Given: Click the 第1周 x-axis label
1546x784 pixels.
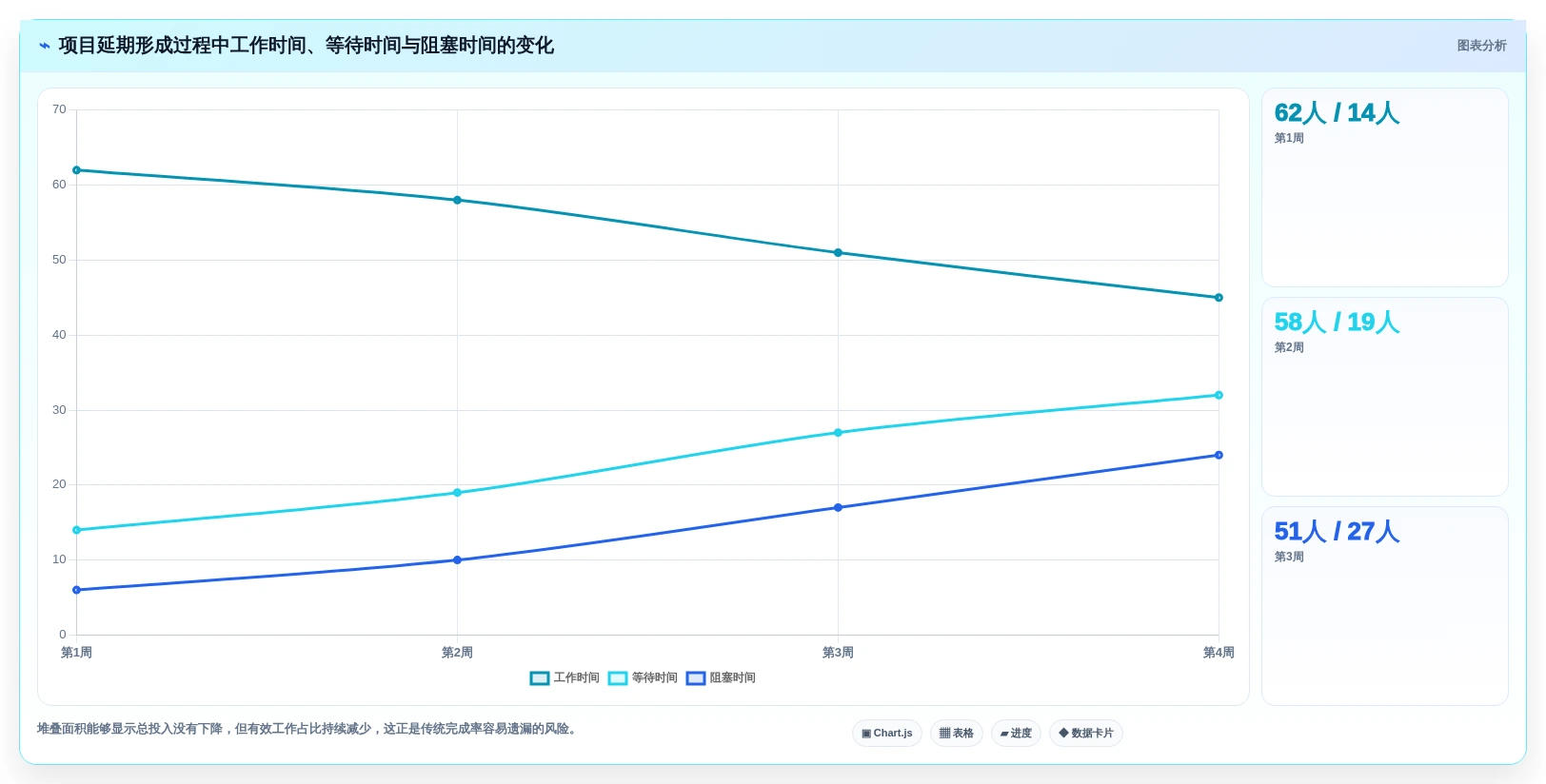Looking at the screenshot, I should point(76,653).
